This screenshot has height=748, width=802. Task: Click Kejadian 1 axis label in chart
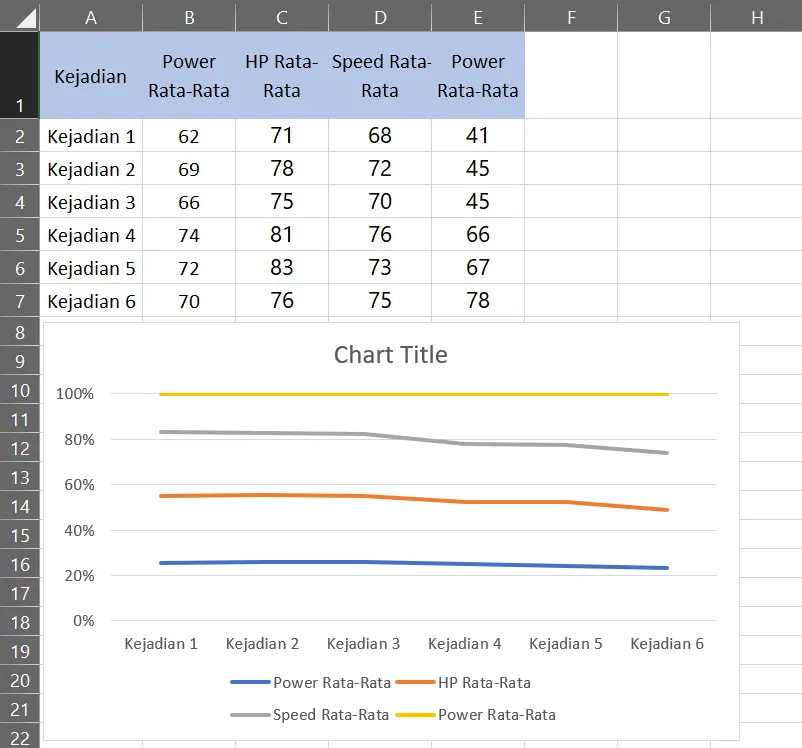pos(161,644)
